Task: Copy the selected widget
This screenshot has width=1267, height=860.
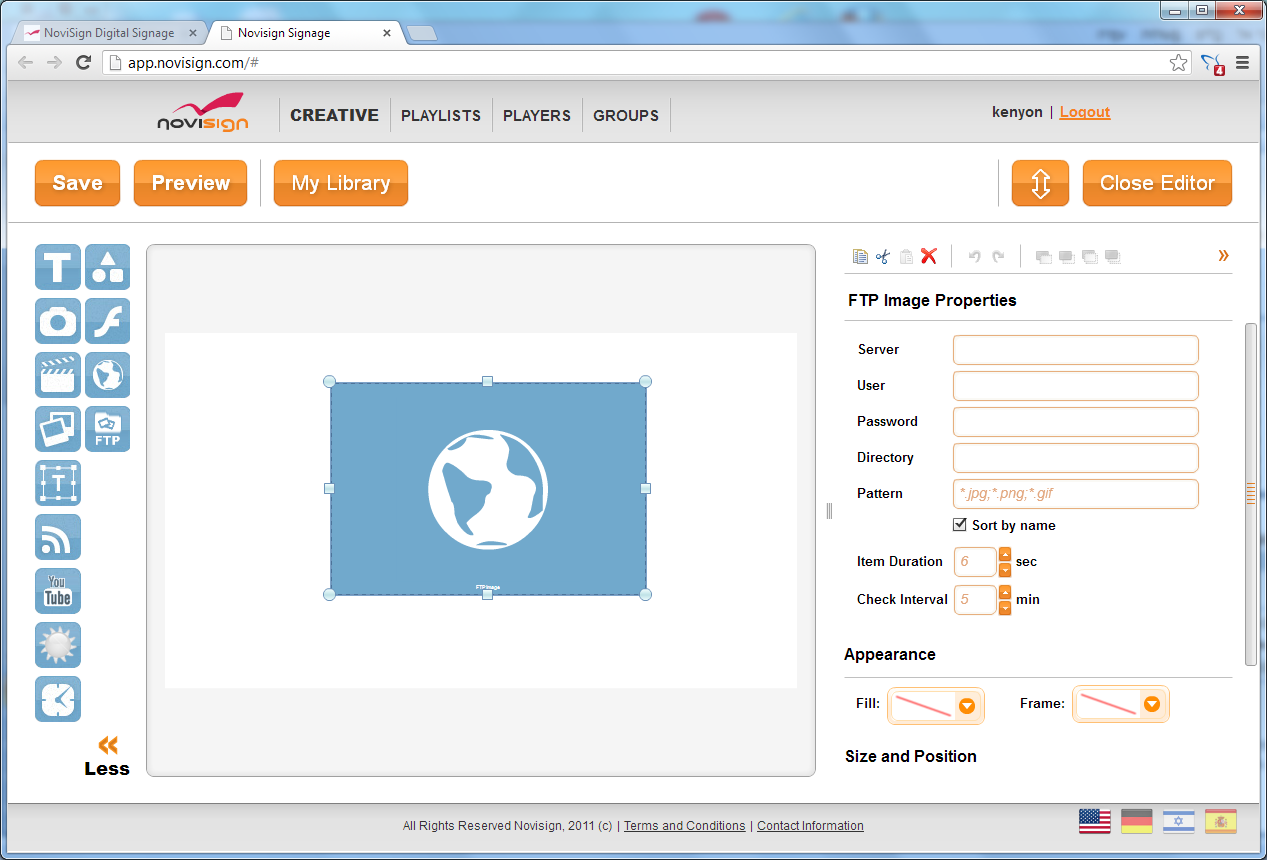Action: pos(860,256)
